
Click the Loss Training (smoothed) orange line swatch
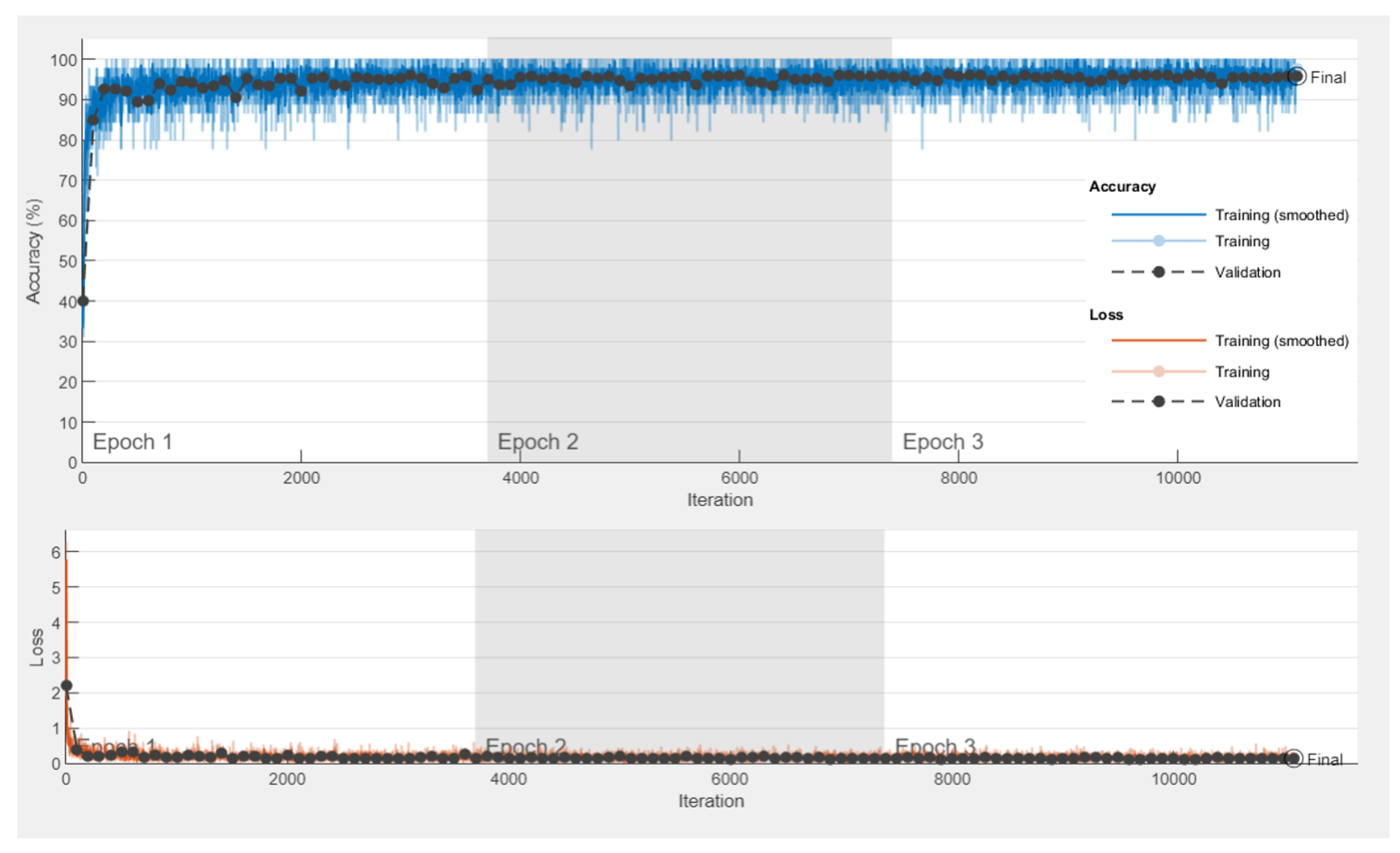pos(1158,340)
